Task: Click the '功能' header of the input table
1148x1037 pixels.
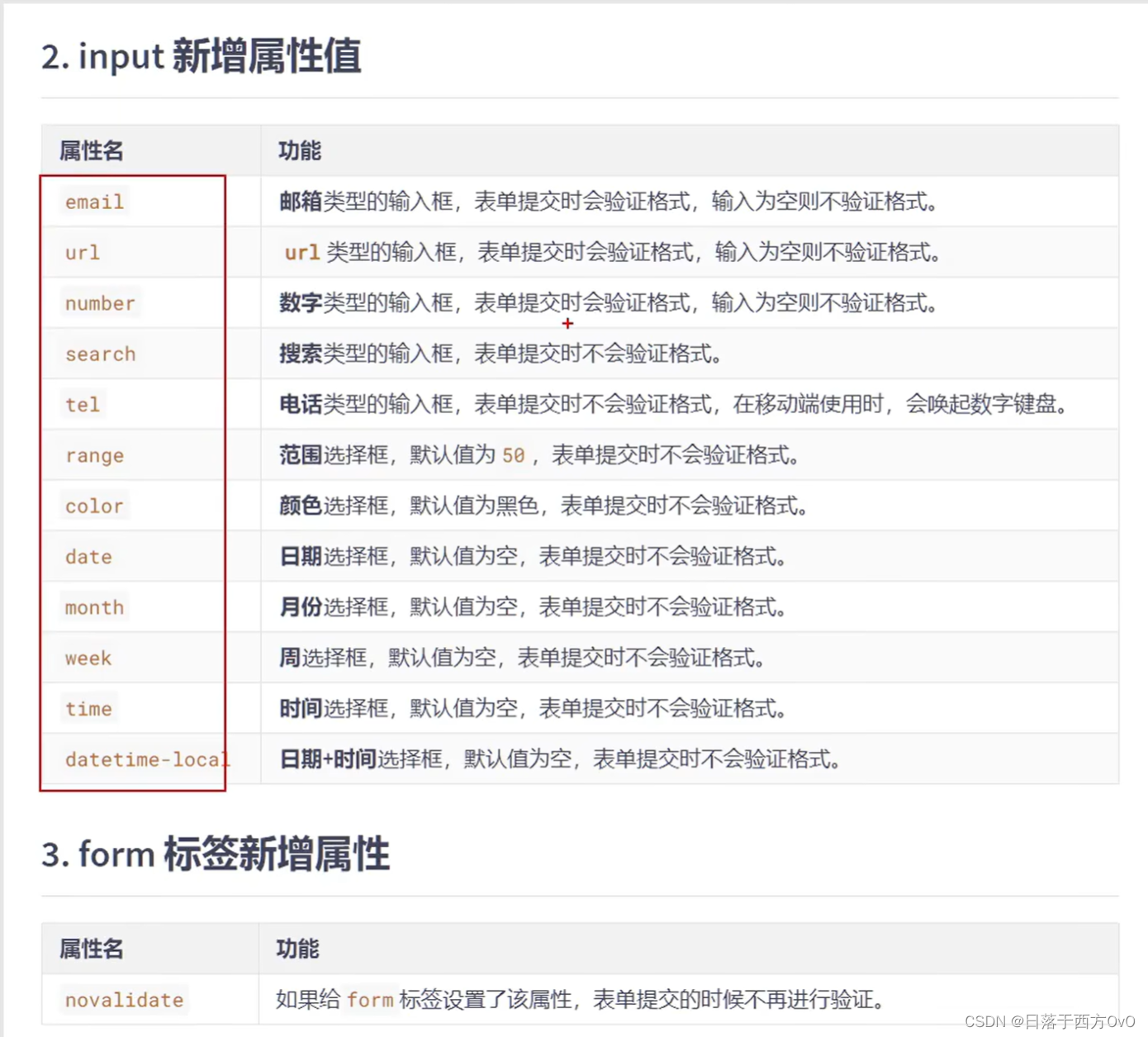Action: [x=300, y=150]
